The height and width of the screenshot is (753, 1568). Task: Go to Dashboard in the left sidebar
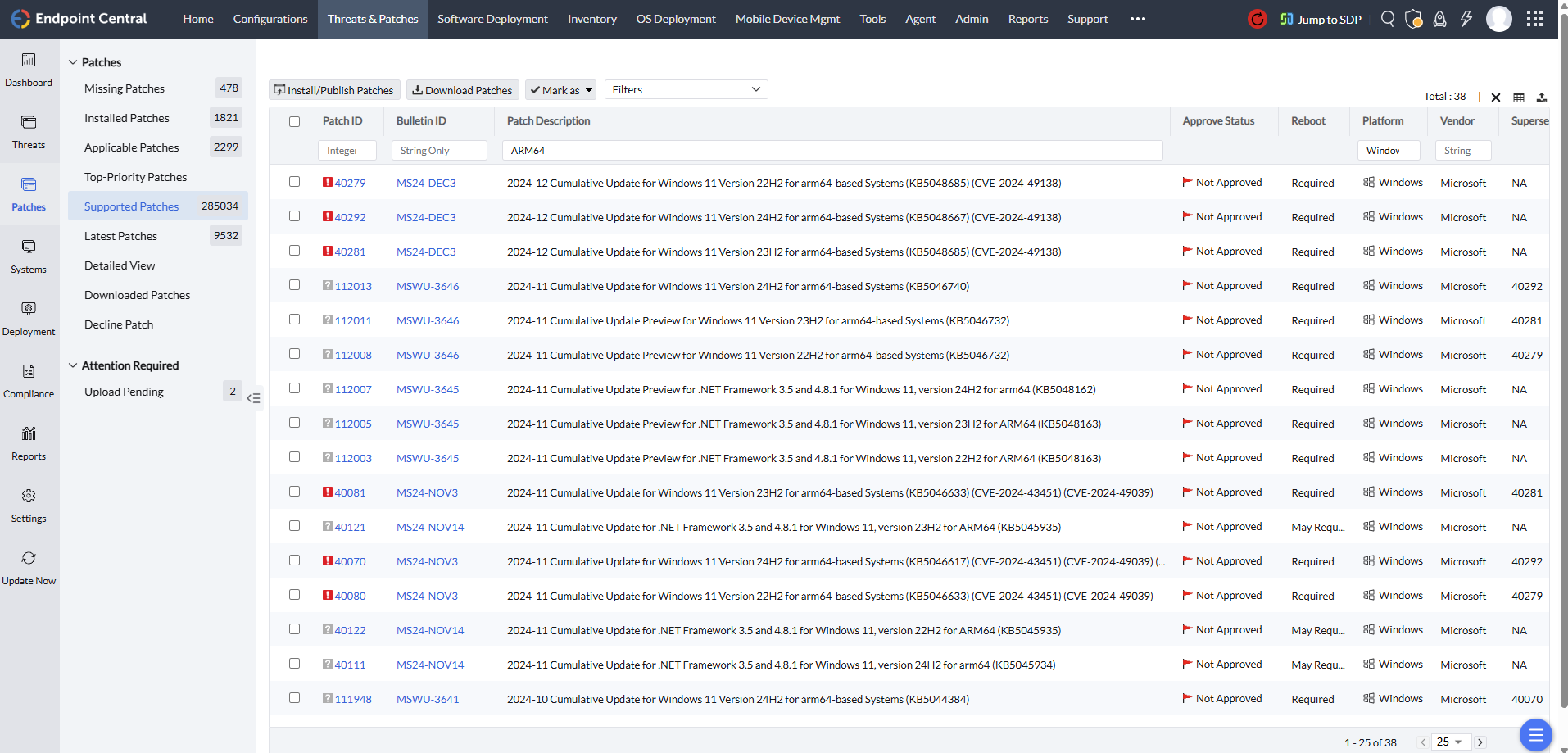(x=29, y=70)
